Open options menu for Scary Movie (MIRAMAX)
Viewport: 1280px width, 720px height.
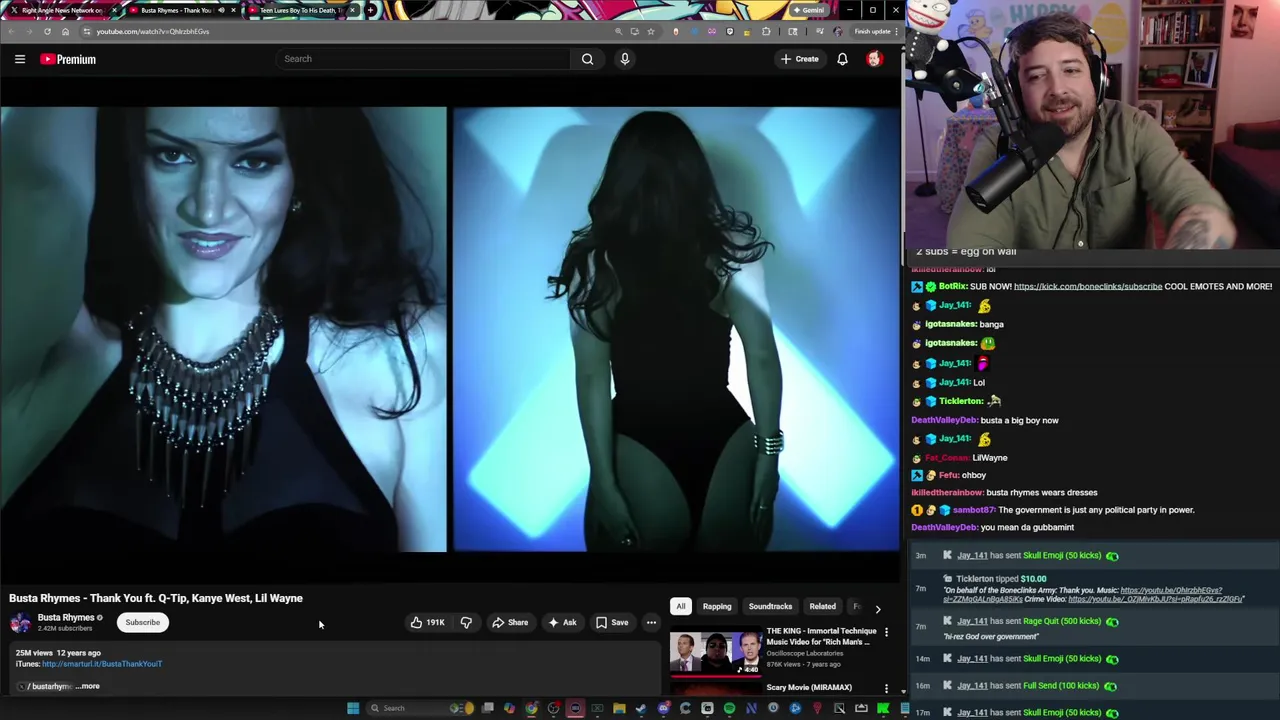(886, 688)
